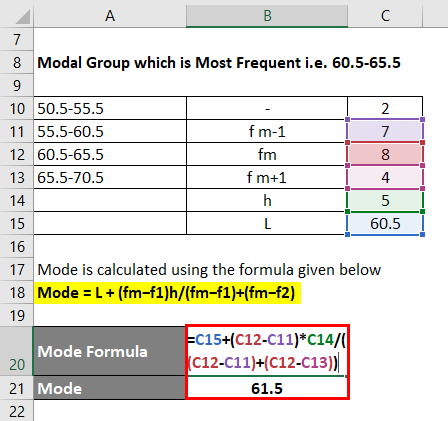Image resolution: width=448 pixels, height=421 pixels.
Task: Select row 14 header
Action: [17, 200]
